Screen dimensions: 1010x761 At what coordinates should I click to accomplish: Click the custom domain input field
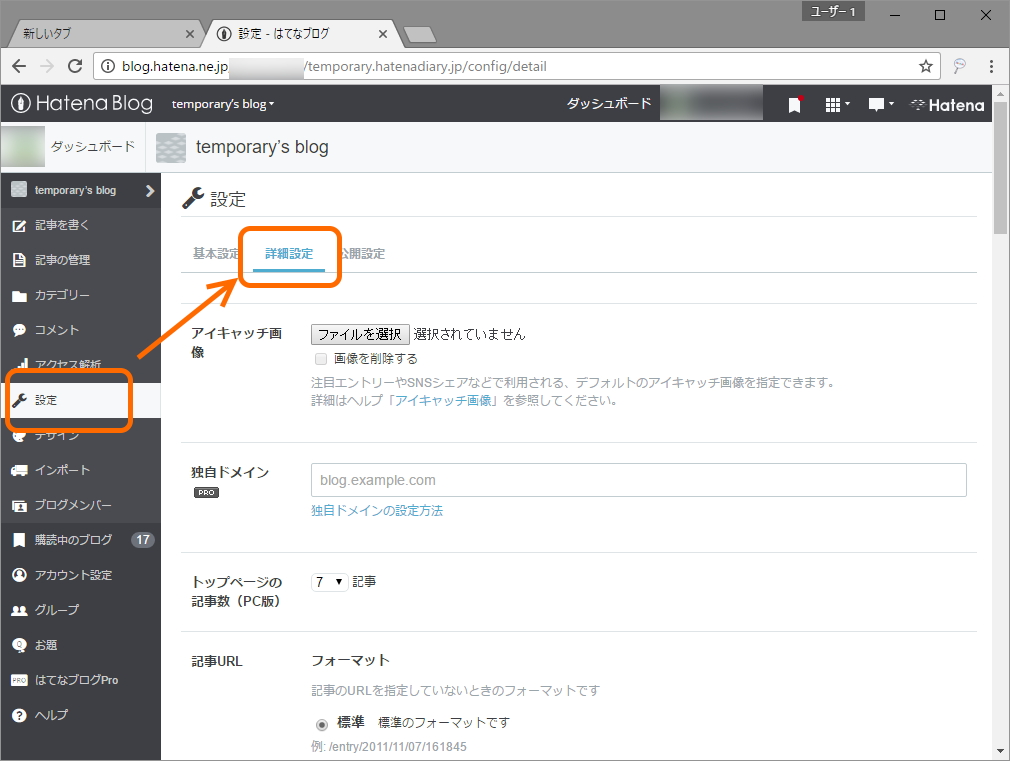pyautogui.click(x=640, y=480)
